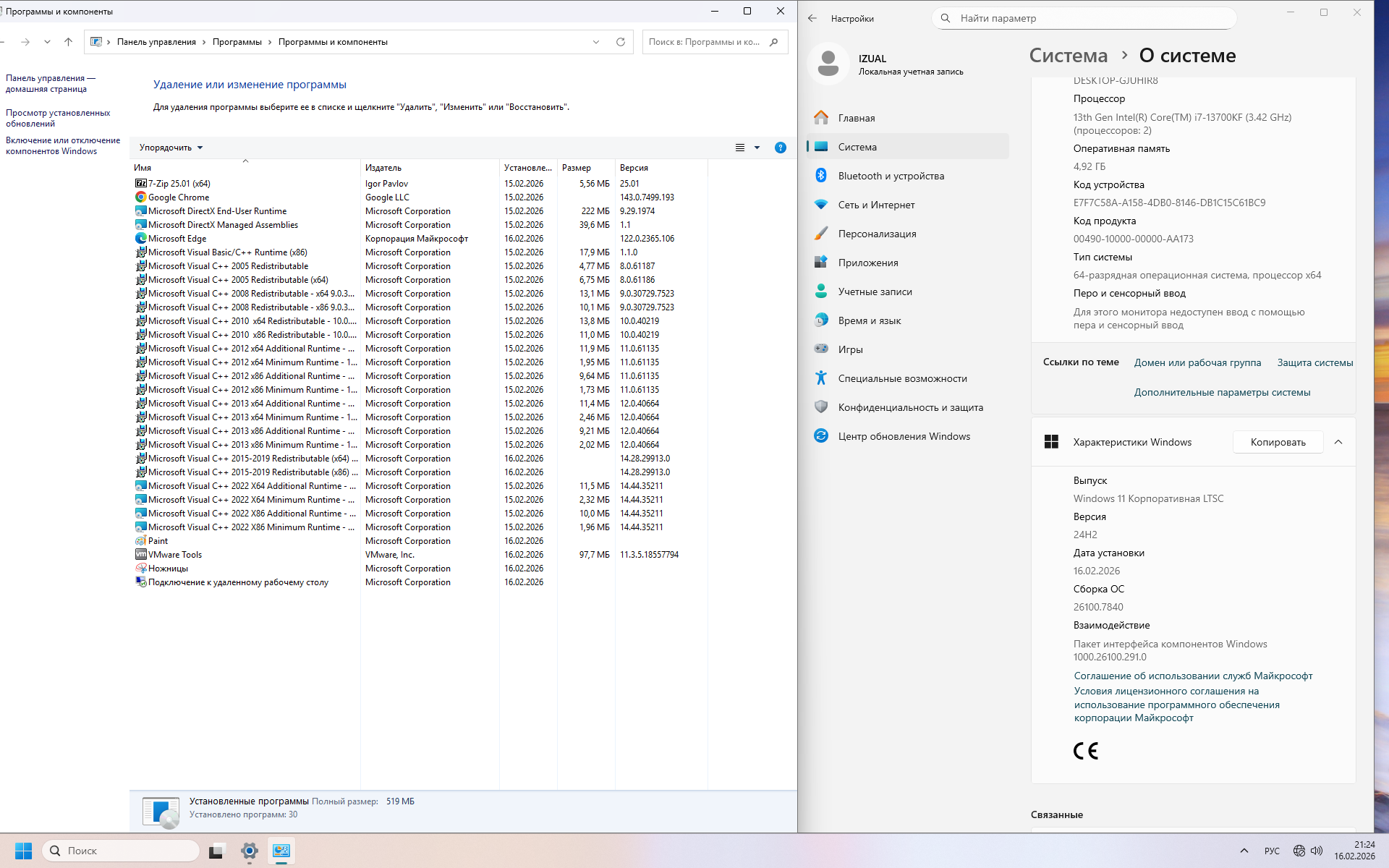Select Google Chrome in programs list

(179, 197)
